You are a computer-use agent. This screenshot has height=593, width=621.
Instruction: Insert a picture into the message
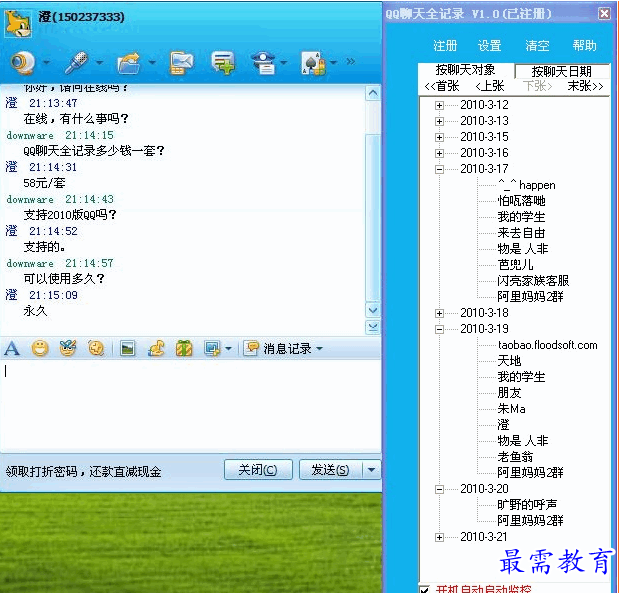click(128, 349)
